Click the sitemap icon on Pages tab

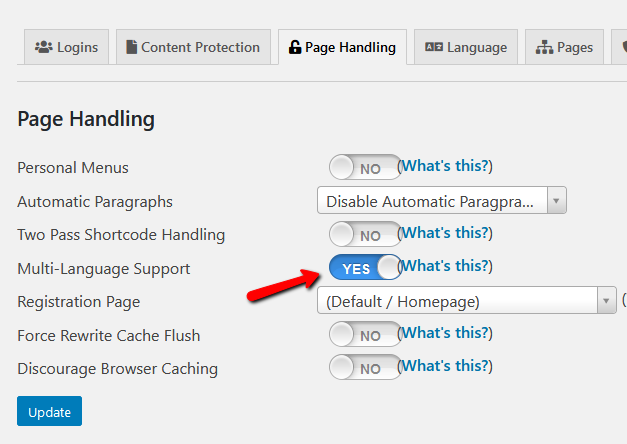(x=544, y=47)
